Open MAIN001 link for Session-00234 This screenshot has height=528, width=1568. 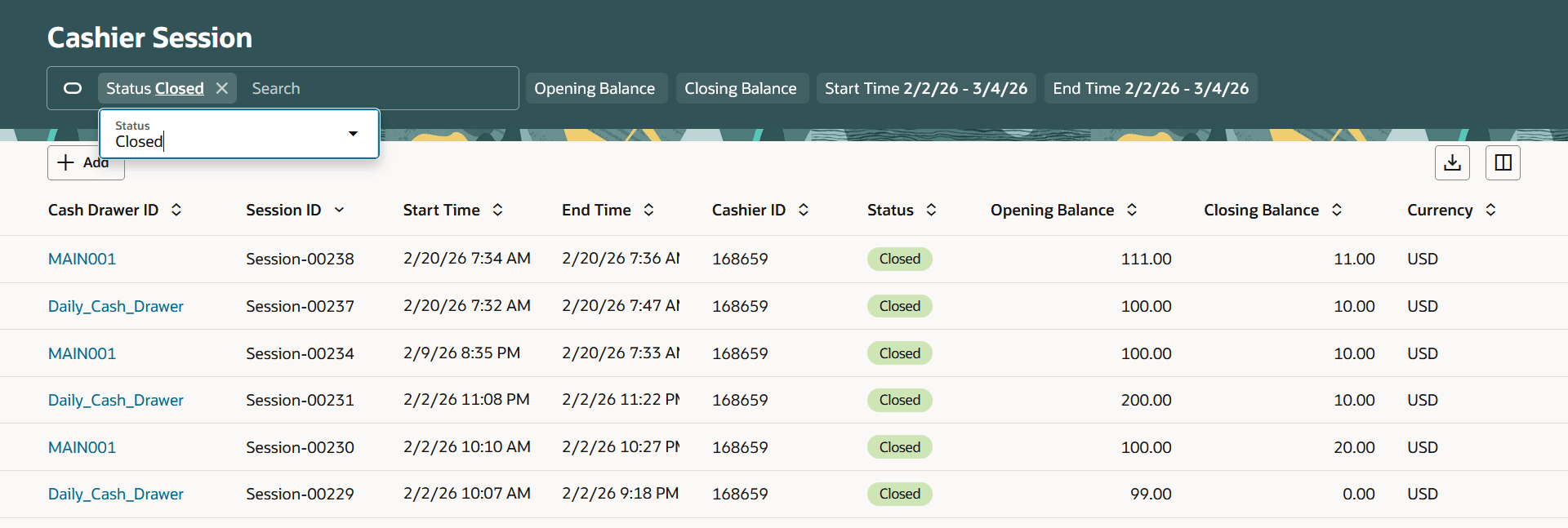(82, 353)
